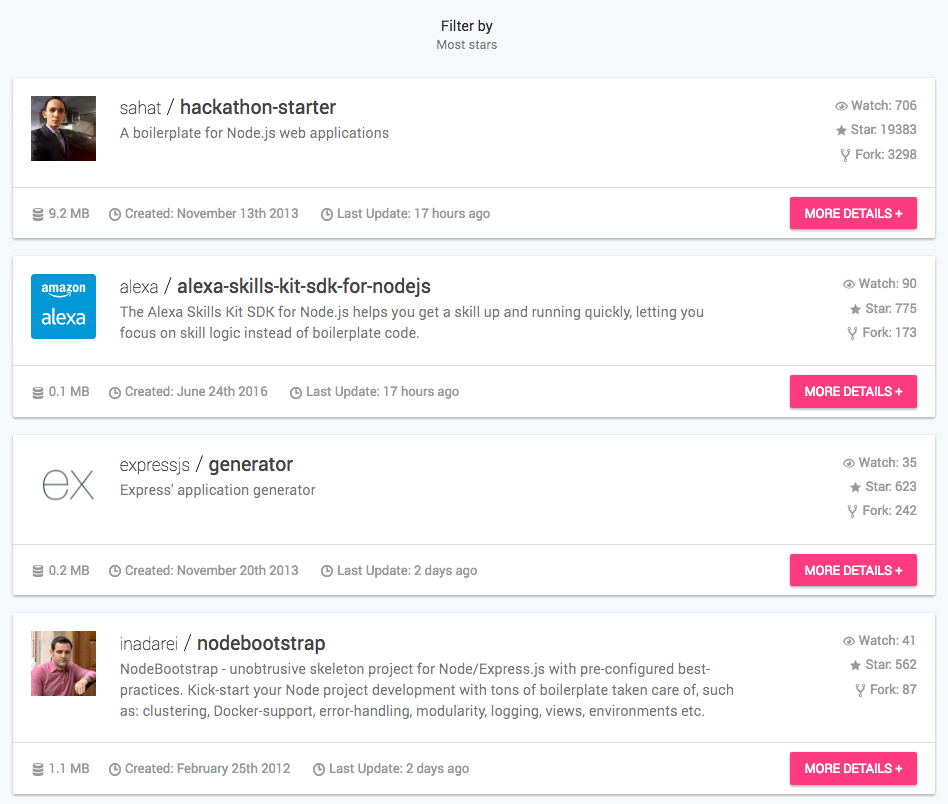Click the eye icon beside Watch: 706
This screenshot has height=804, width=948.
pyautogui.click(x=841, y=106)
